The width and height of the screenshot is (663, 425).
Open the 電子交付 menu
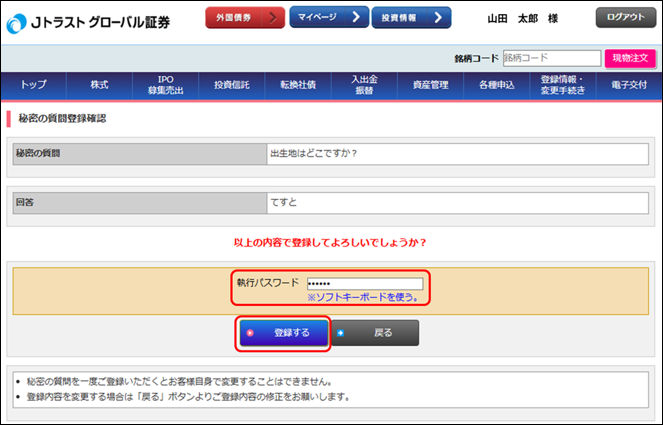[629, 85]
